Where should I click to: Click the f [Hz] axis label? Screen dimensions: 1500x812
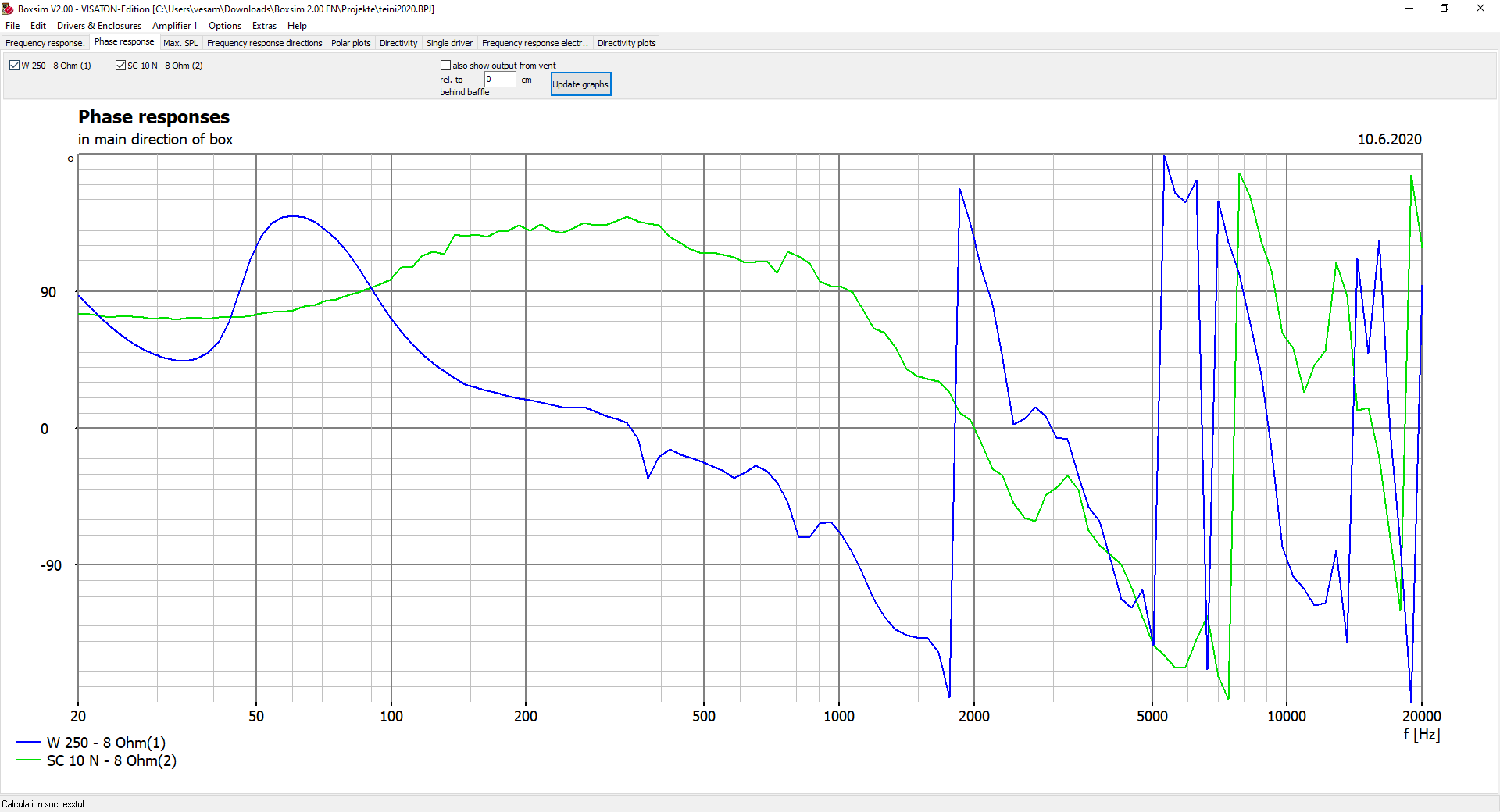pyautogui.click(x=1421, y=734)
